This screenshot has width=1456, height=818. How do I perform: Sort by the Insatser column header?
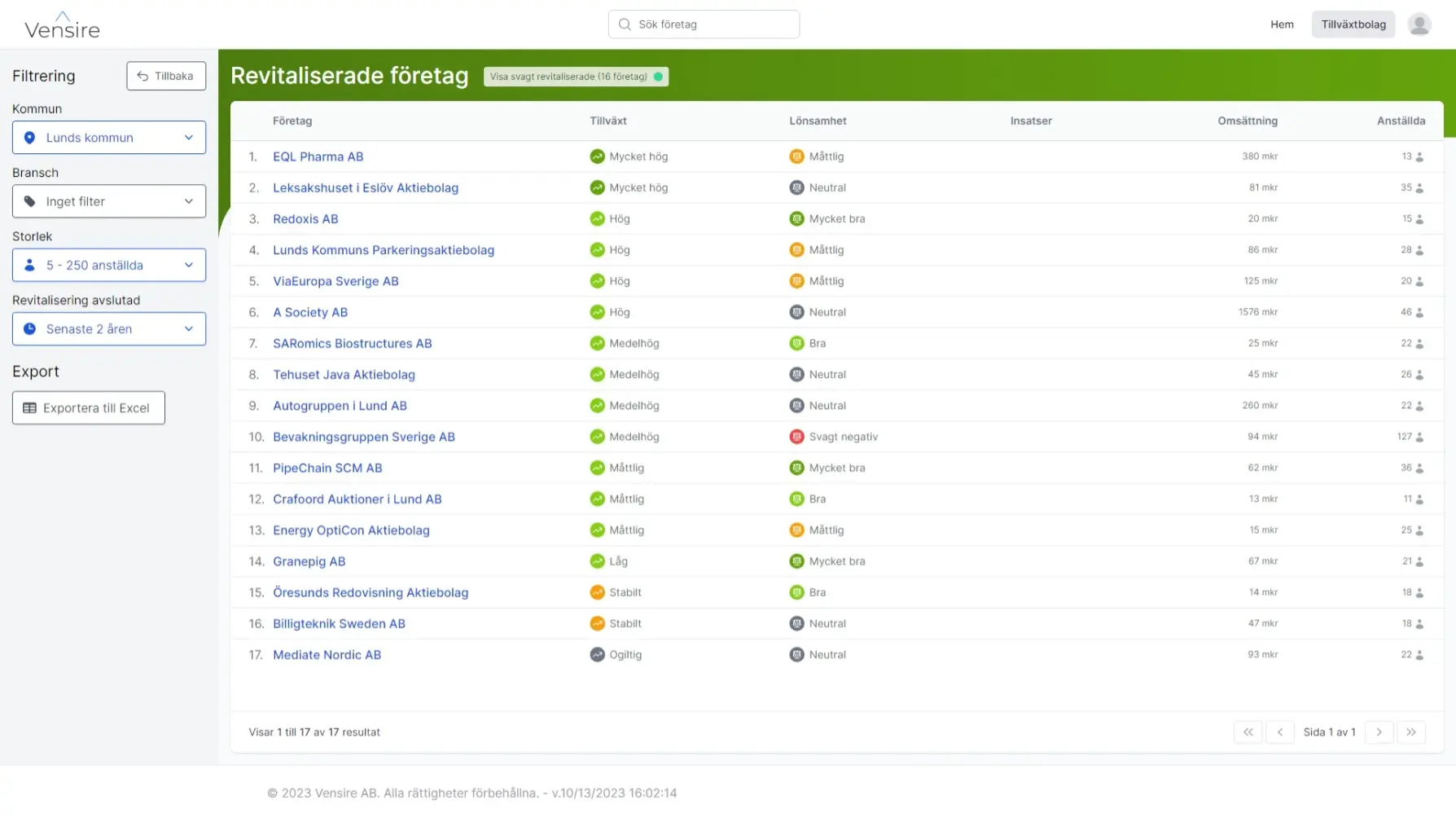pyautogui.click(x=1031, y=121)
